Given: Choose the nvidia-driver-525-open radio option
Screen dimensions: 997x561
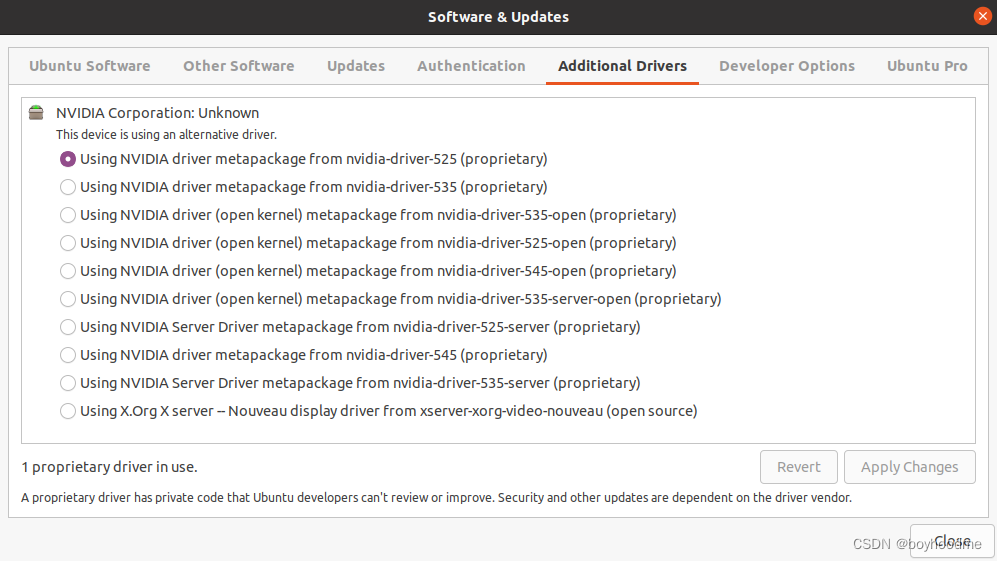Looking at the screenshot, I should click(x=68, y=243).
